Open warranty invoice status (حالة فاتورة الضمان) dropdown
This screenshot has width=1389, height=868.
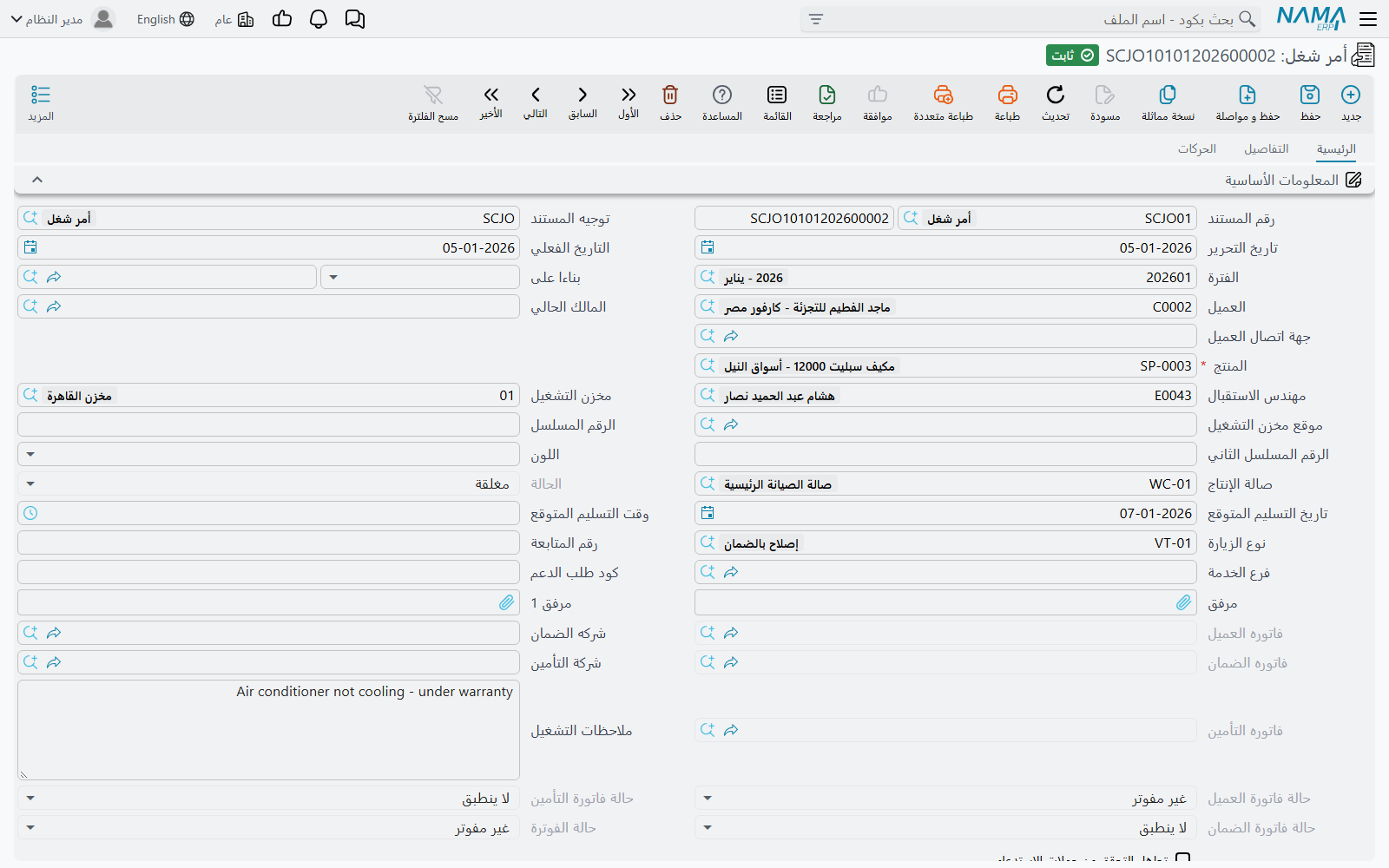[708, 827]
